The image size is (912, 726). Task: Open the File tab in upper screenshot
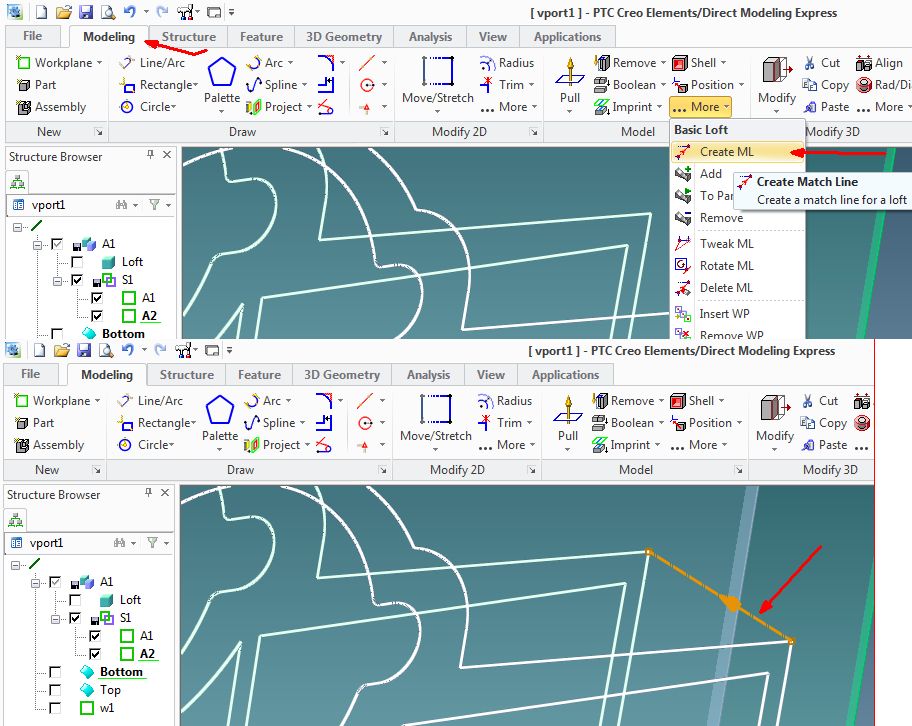pyautogui.click(x=33, y=36)
